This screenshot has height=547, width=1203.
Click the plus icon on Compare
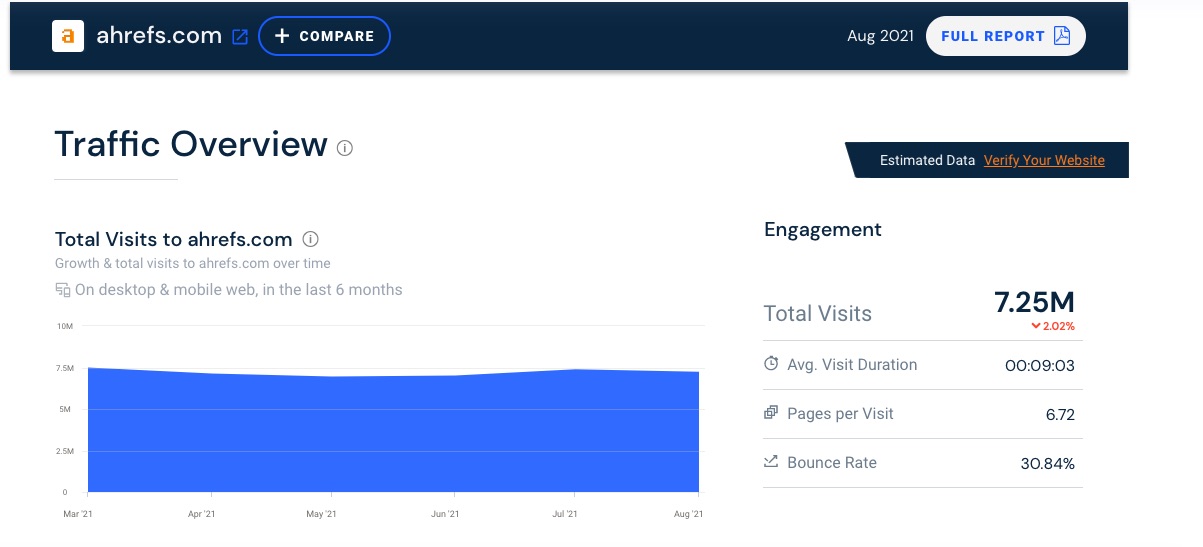(282, 36)
